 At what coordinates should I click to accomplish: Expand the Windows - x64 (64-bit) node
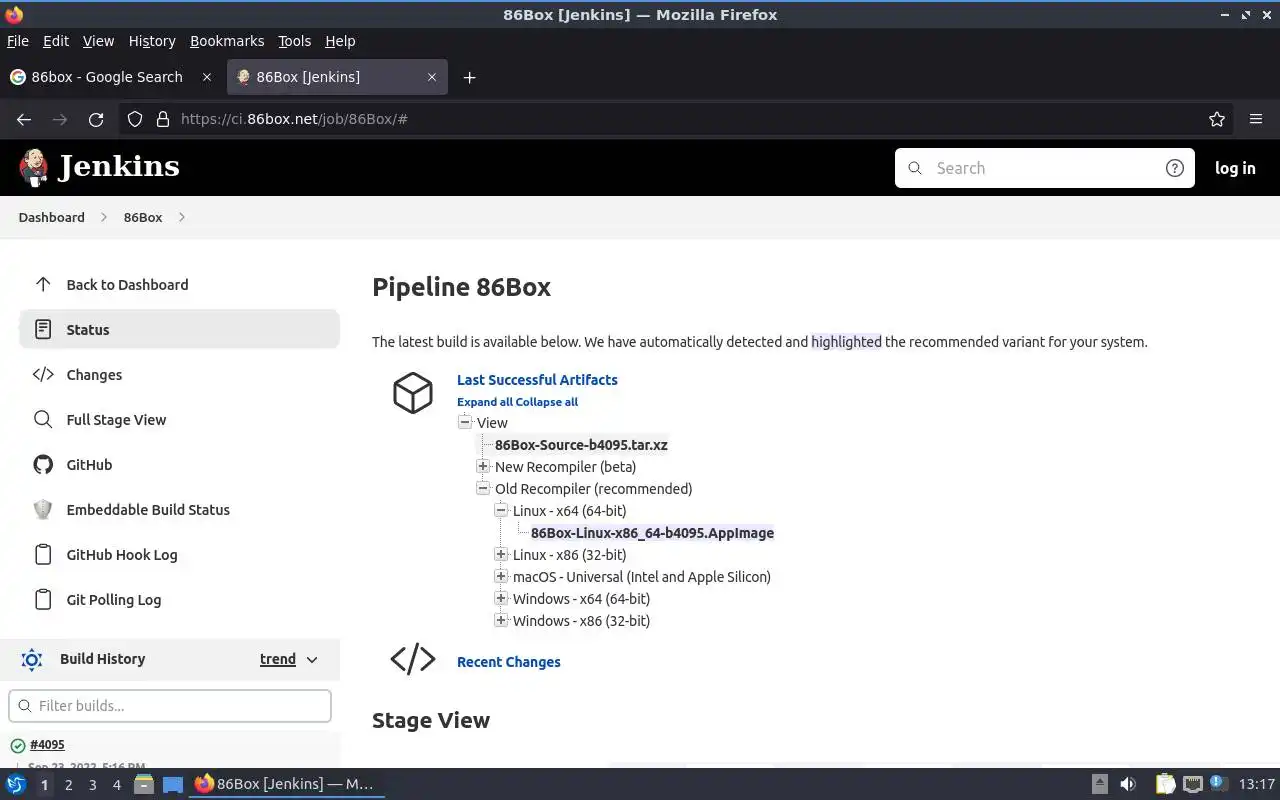pyautogui.click(x=501, y=599)
